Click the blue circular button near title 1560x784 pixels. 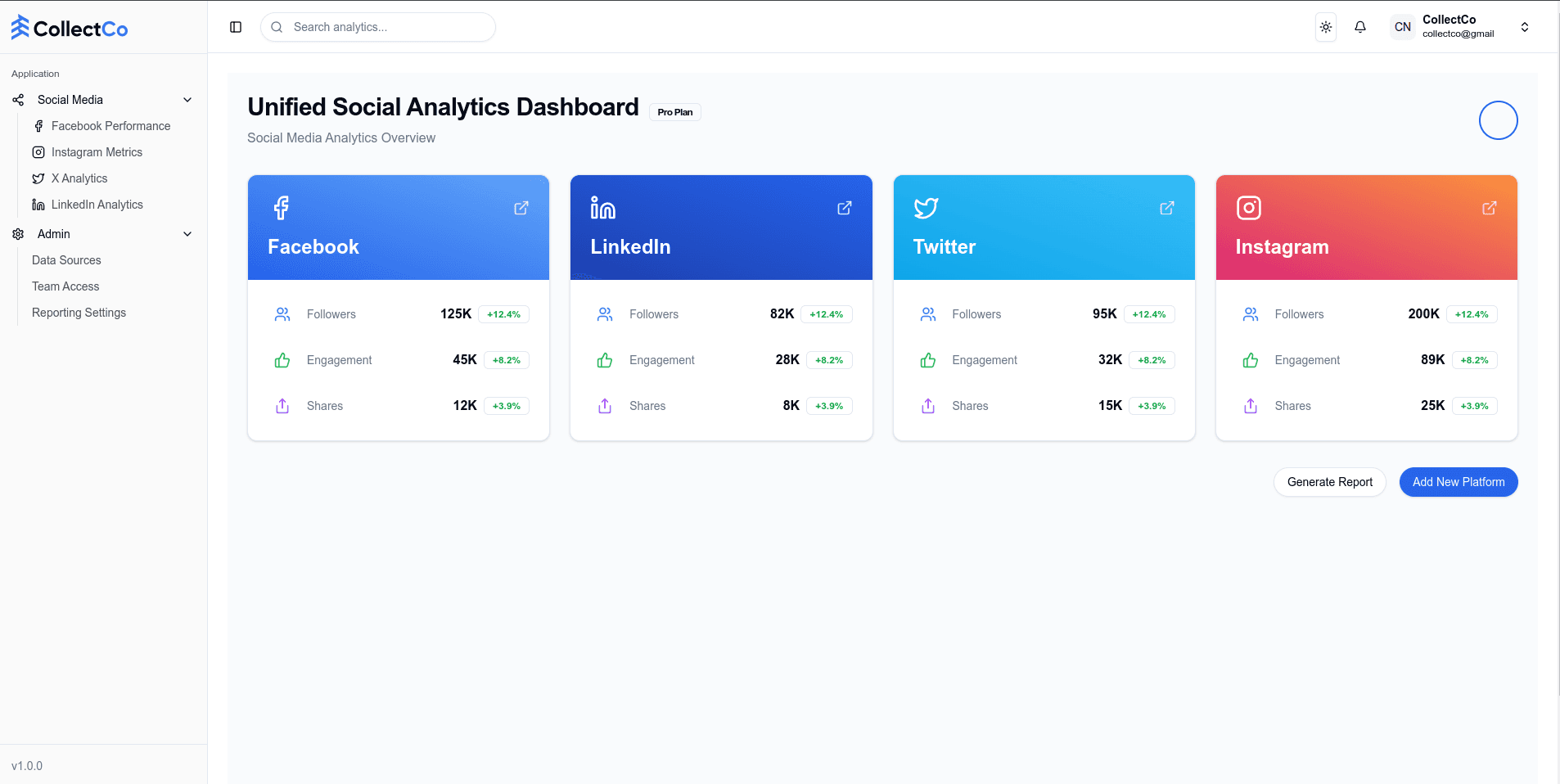1498,120
